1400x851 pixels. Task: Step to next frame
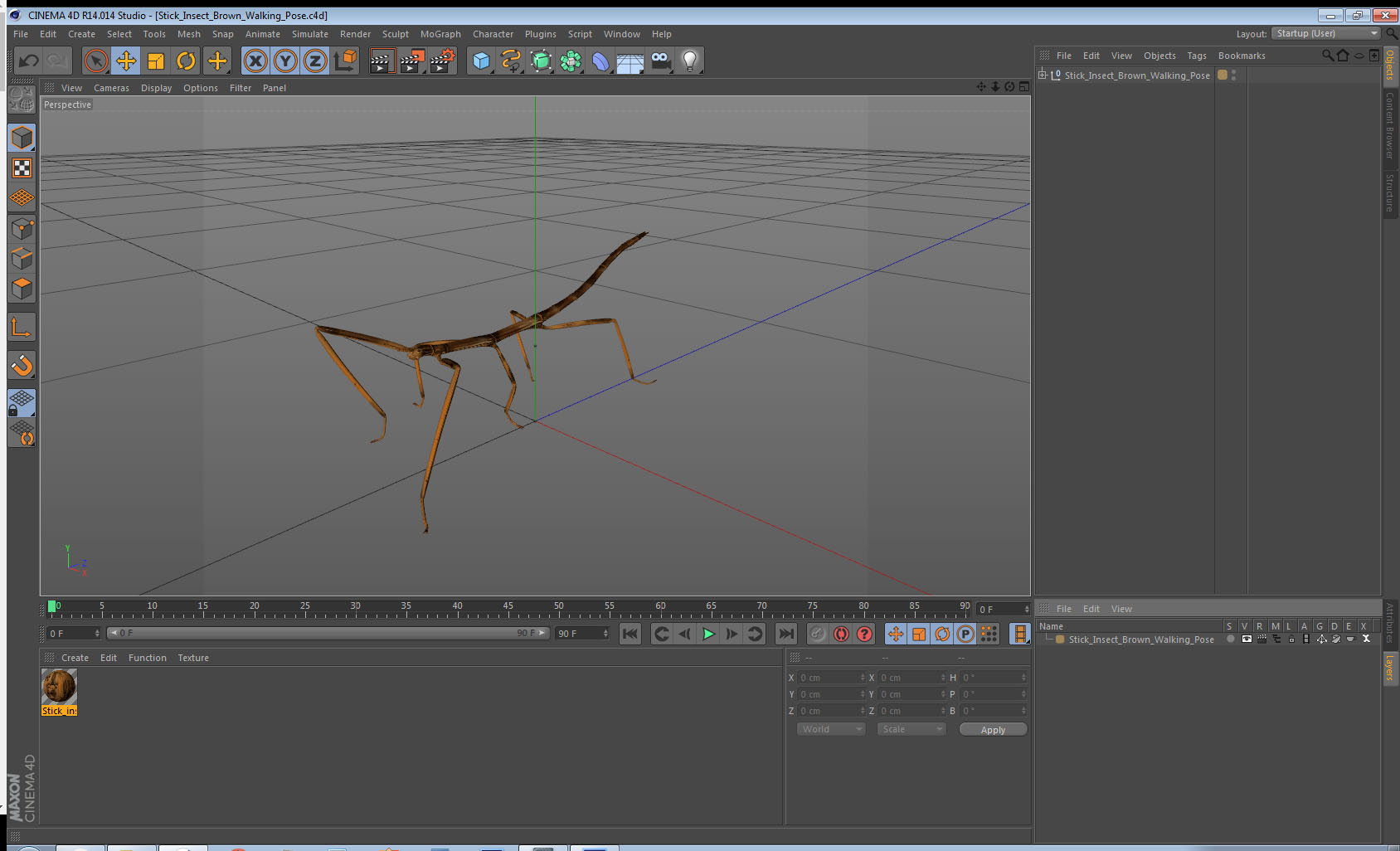pyautogui.click(x=732, y=634)
